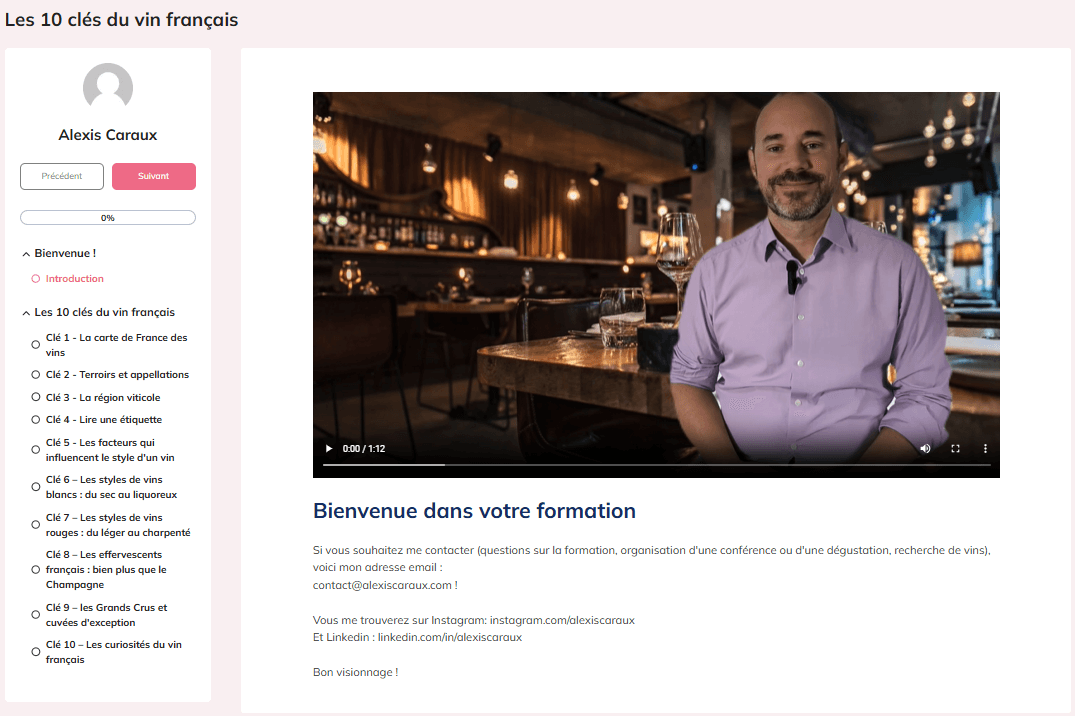
Task: Open Clé 6 – Les styles de vins blancs
Action: coord(112,487)
